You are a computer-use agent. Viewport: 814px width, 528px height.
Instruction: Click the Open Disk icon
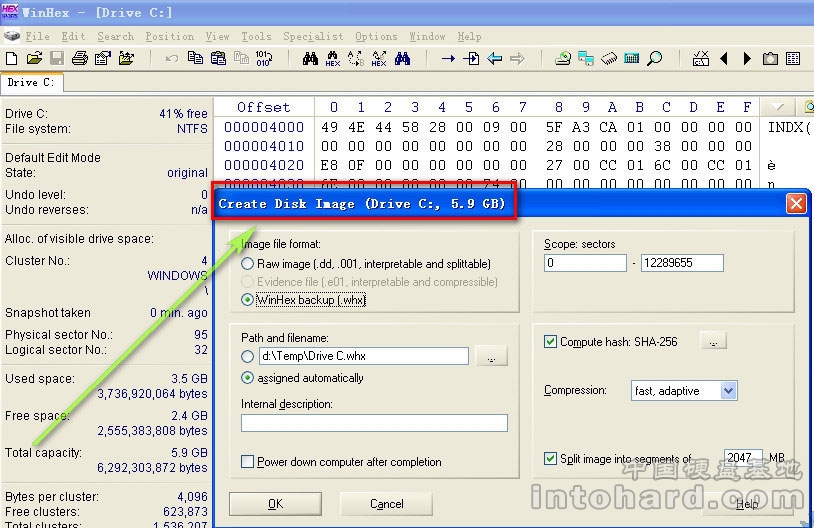click(563, 58)
